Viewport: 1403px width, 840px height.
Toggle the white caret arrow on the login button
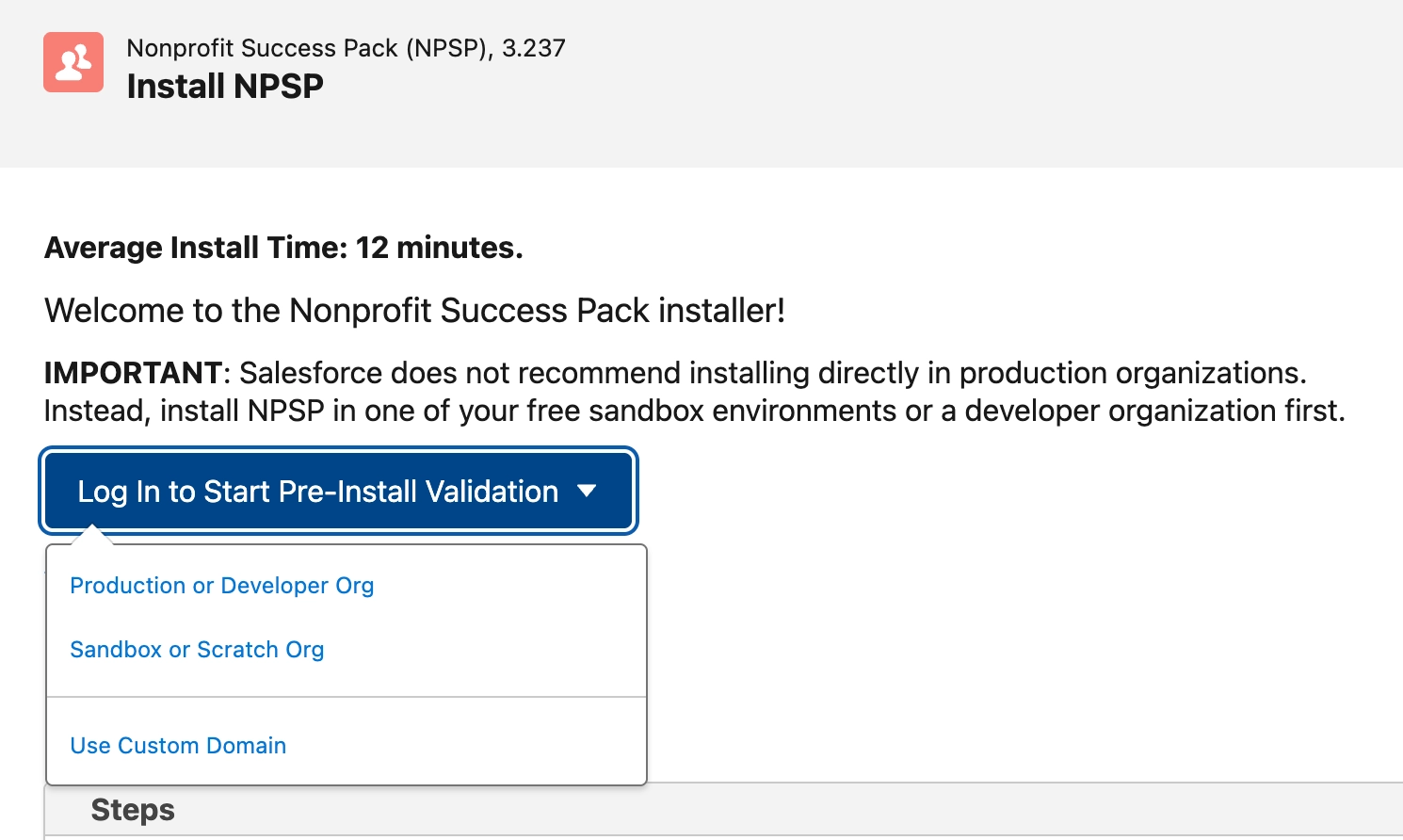click(587, 491)
